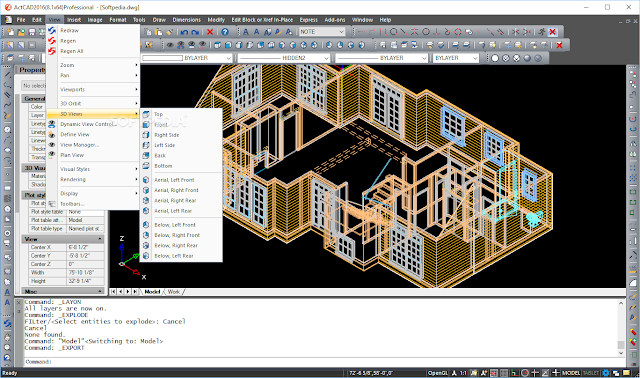Click the running figure icon in snap toolbar
The height and width of the screenshot is (378, 640).
pyautogui.click(x=542, y=32)
